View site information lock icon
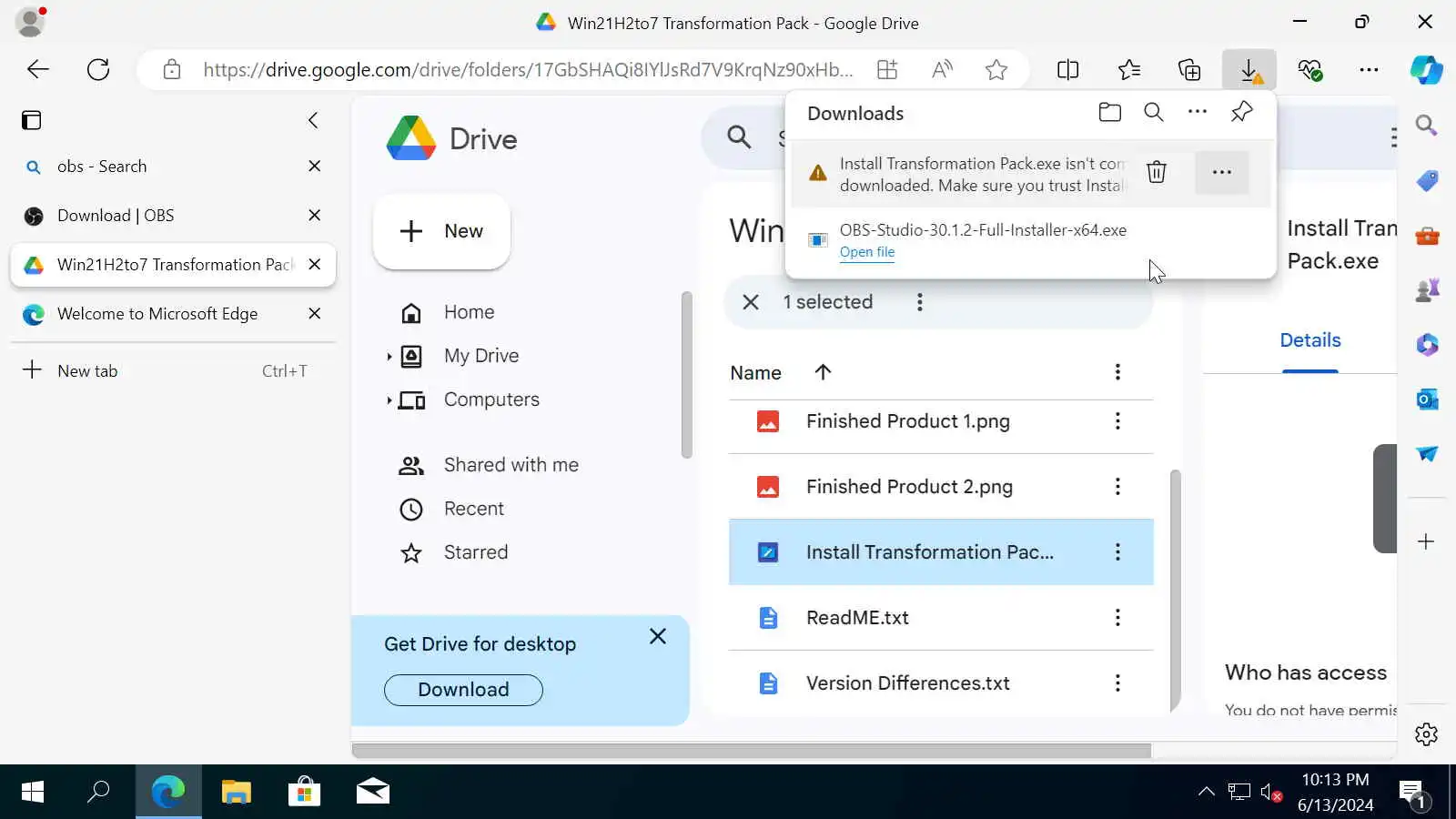The height and width of the screenshot is (819, 1456). (x=172, y=69)
